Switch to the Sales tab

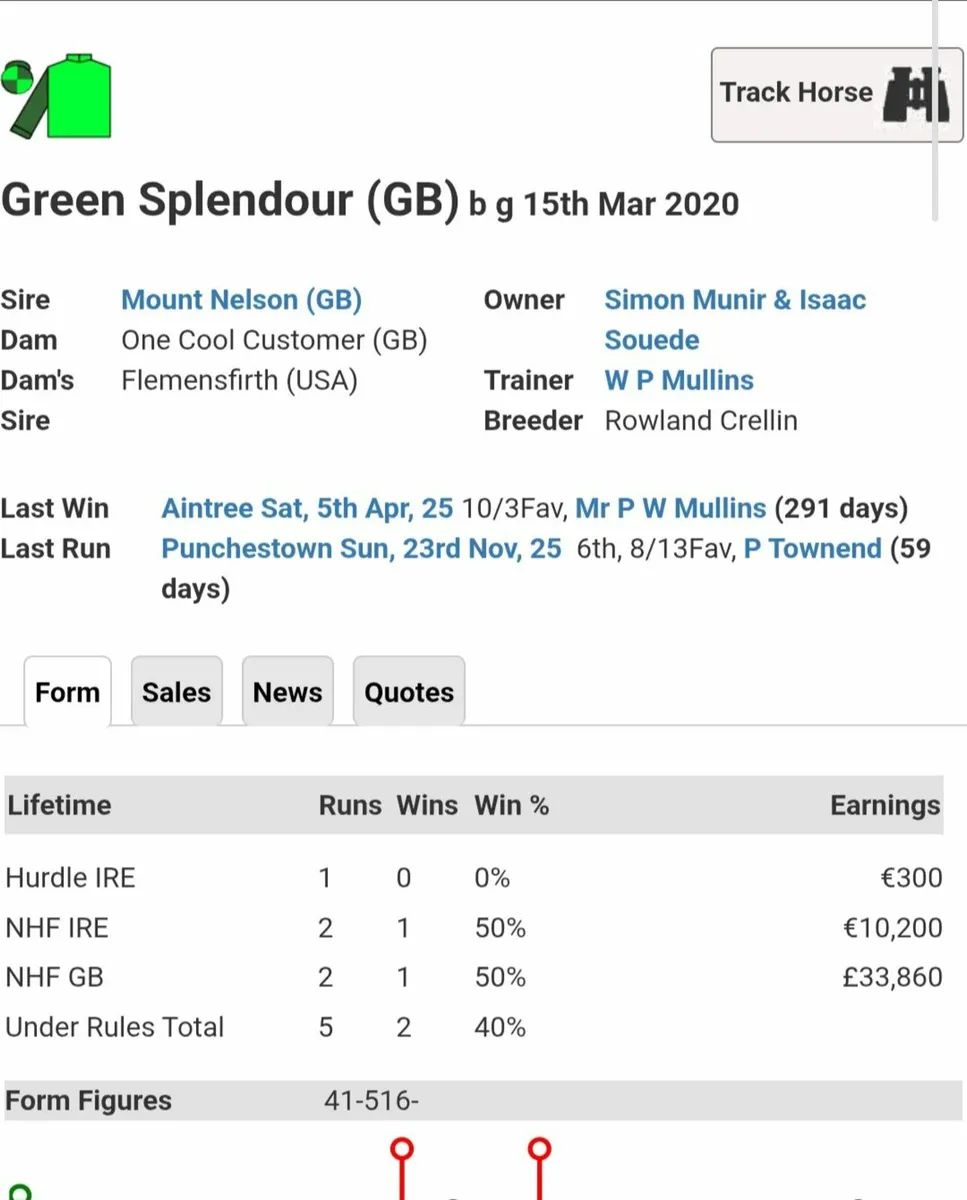click(176, 692)
